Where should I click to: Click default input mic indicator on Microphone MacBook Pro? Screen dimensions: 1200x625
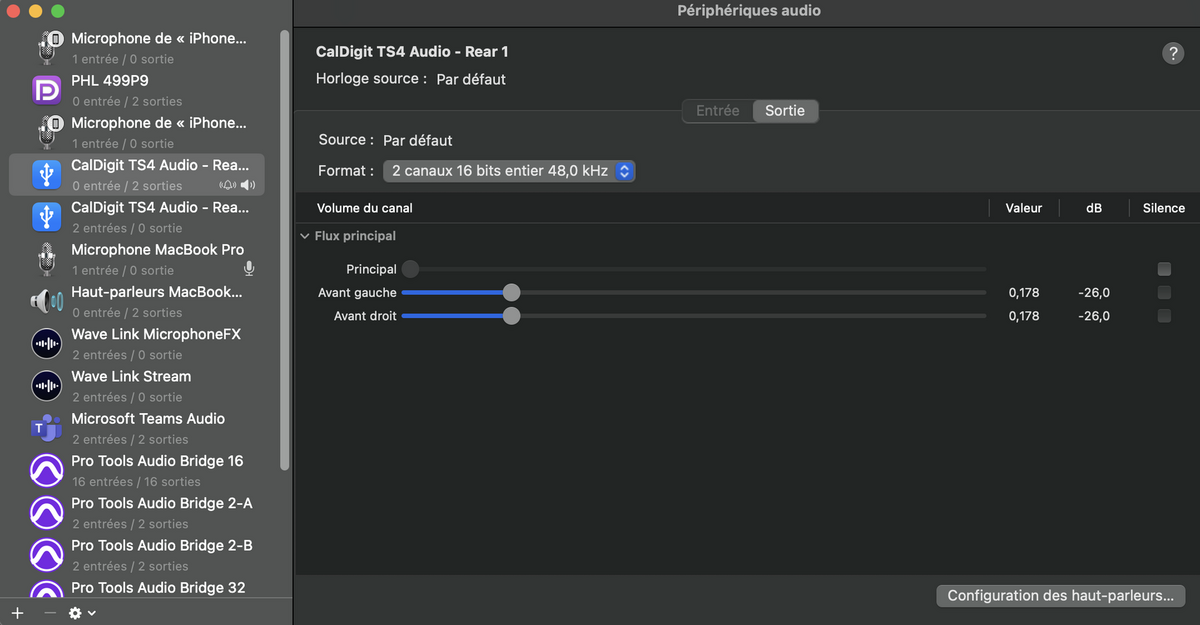pyautogui.click(x=249, y=270)
